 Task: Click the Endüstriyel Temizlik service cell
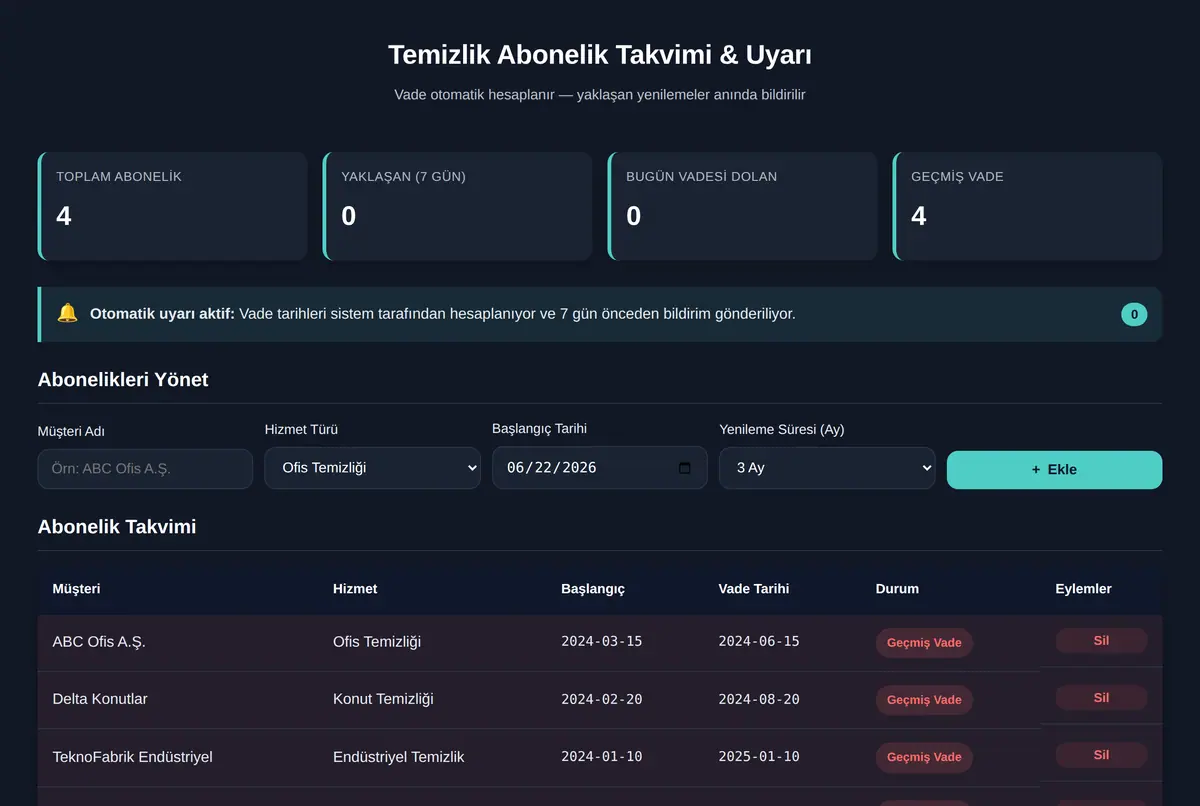click(x=399, y=756)
